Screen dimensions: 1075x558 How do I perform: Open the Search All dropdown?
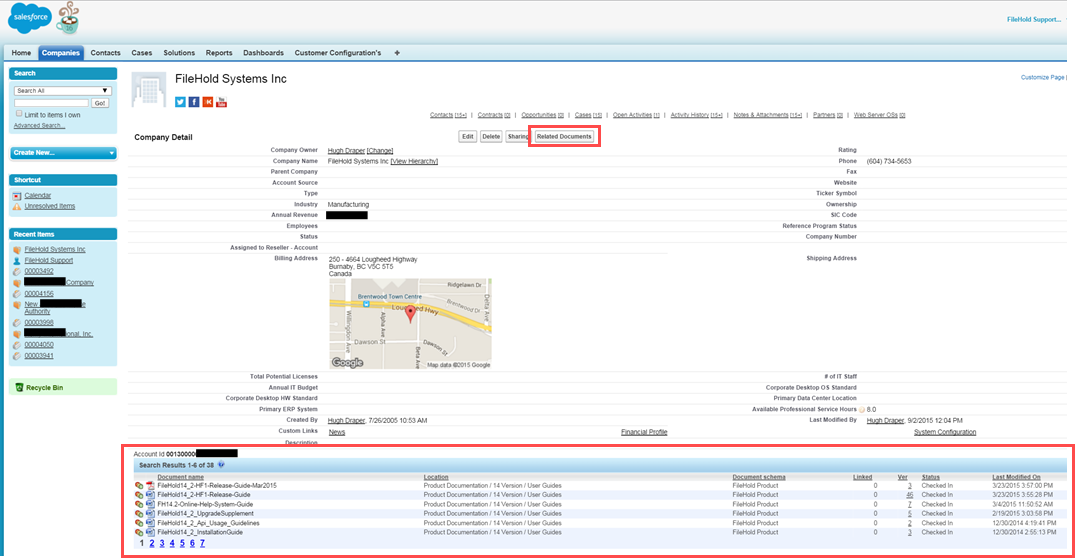[62, 90]
